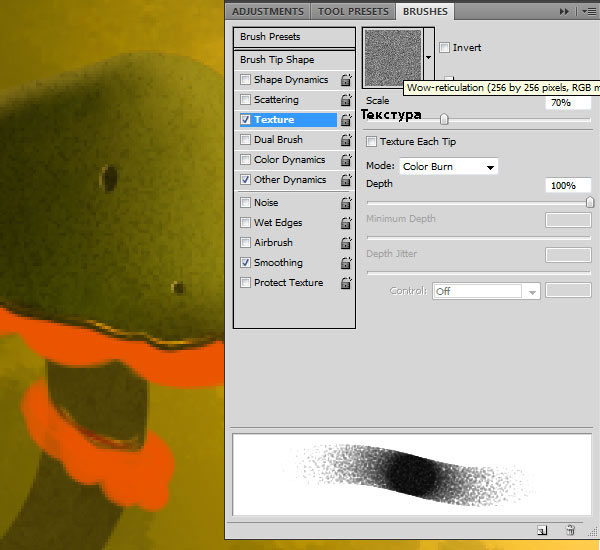The width and height of the screenshot is (600, 550).
Task: Click the Depth 100% value field
Action: click(x=568, y=186)
